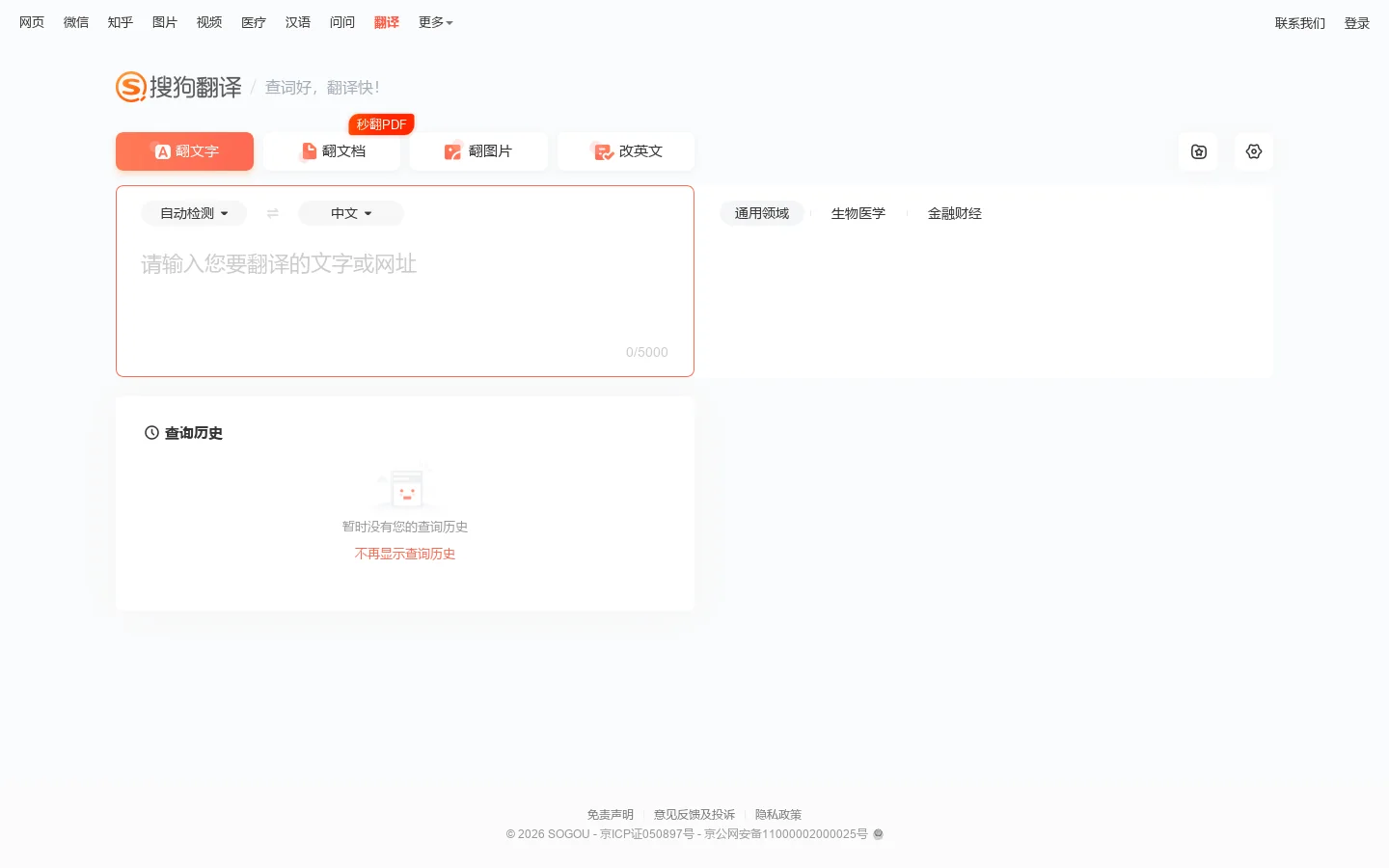Switch to the 翻图片 image tab

click(478, 151)
